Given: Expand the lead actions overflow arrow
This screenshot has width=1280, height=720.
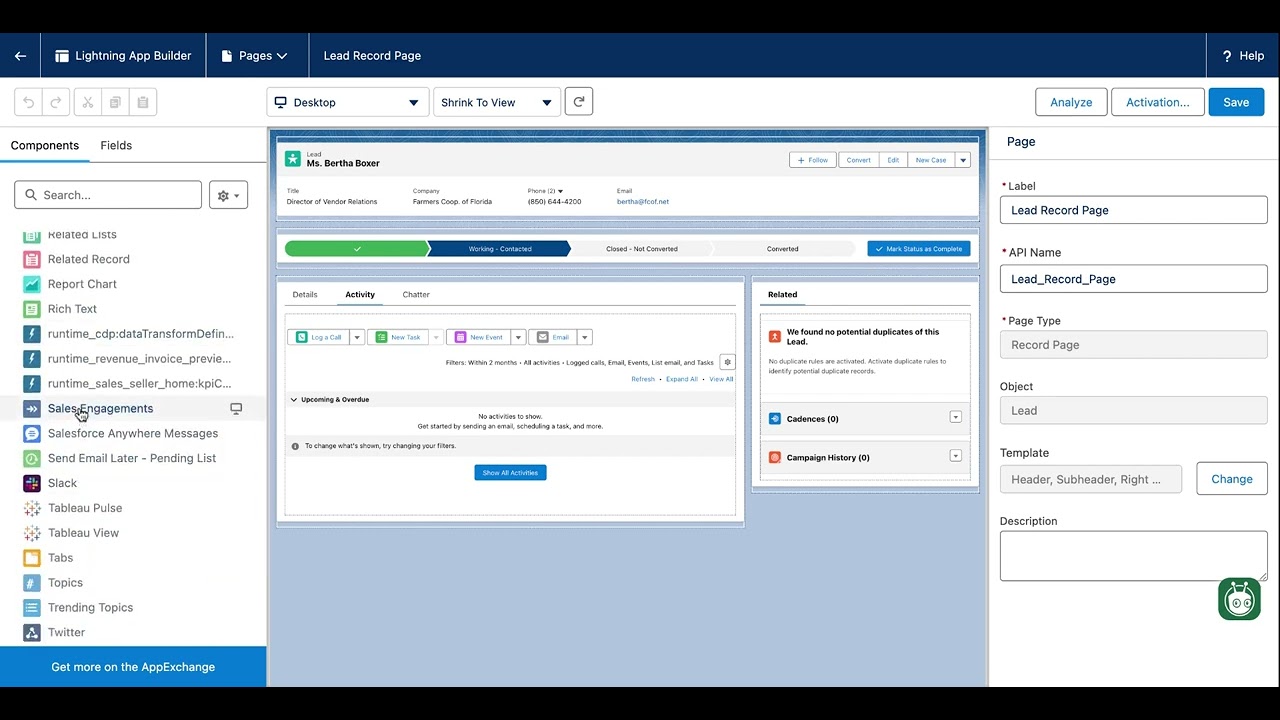Looking at the screenshot, I should pyautogui.click(x=963, y=160).
